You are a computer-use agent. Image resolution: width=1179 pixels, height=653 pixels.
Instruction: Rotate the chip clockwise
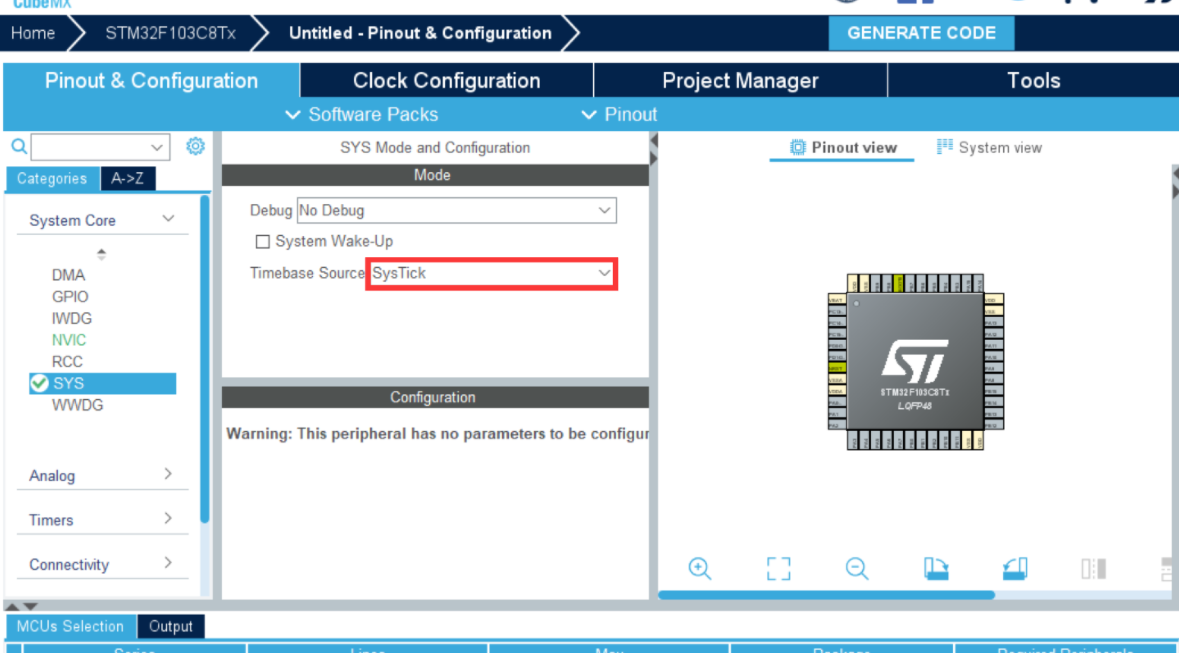coord(936,568)
